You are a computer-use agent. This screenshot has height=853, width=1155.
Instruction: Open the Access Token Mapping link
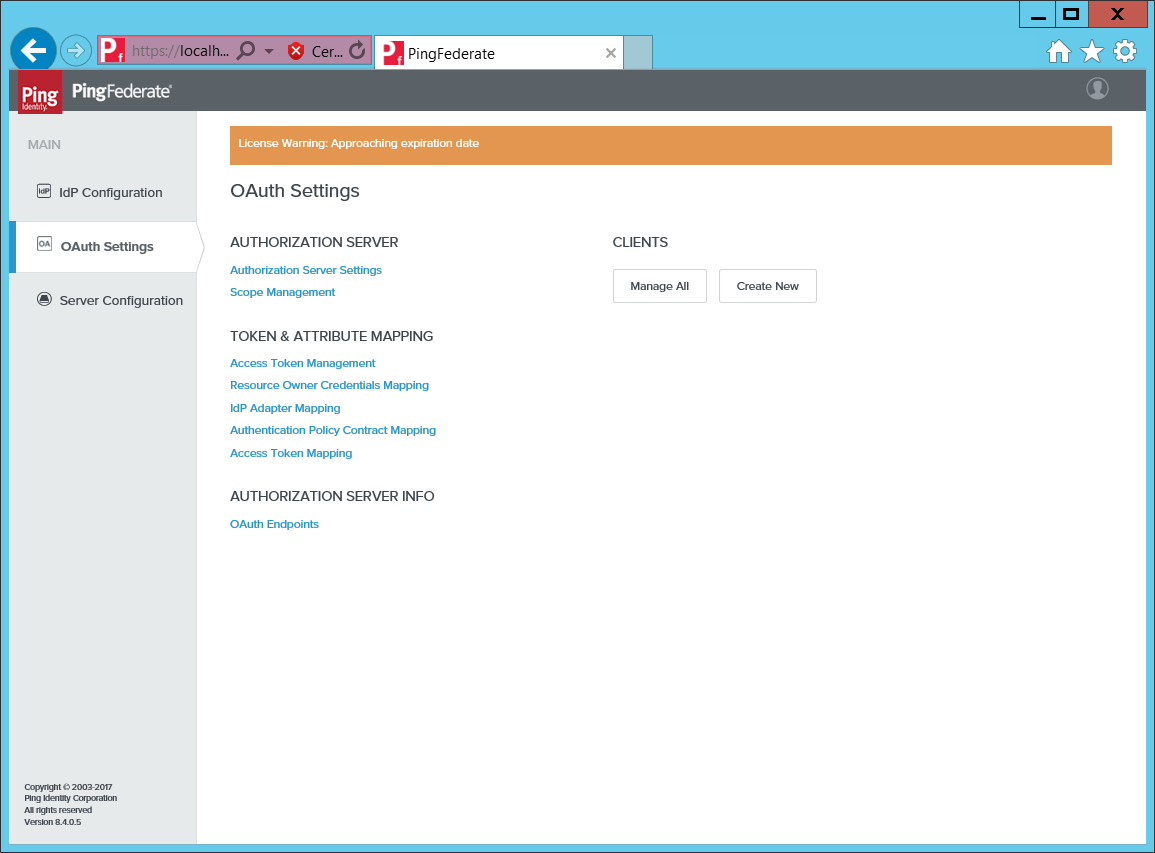[x=291, y=453]
